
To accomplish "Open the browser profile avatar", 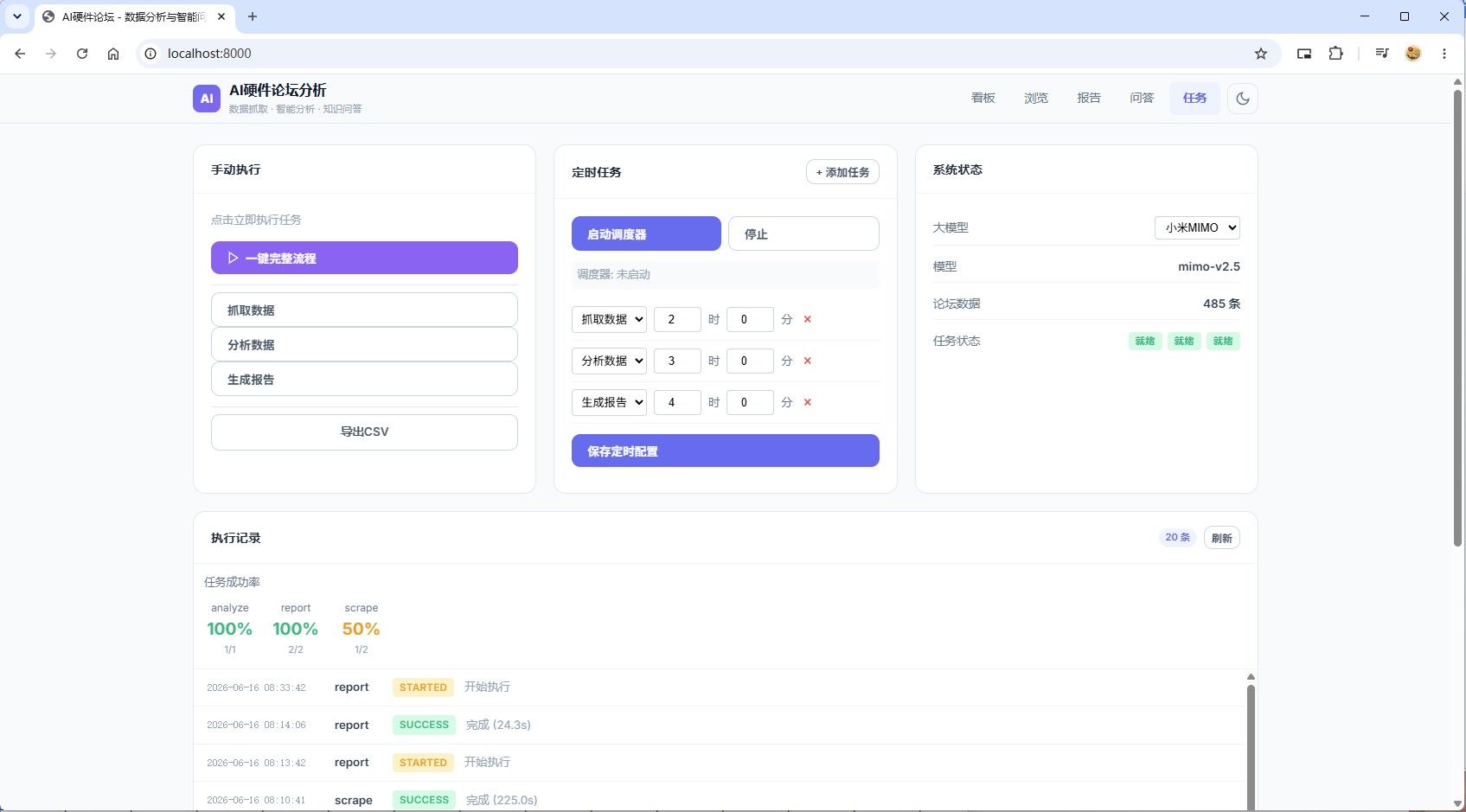I will (1413, 54).
